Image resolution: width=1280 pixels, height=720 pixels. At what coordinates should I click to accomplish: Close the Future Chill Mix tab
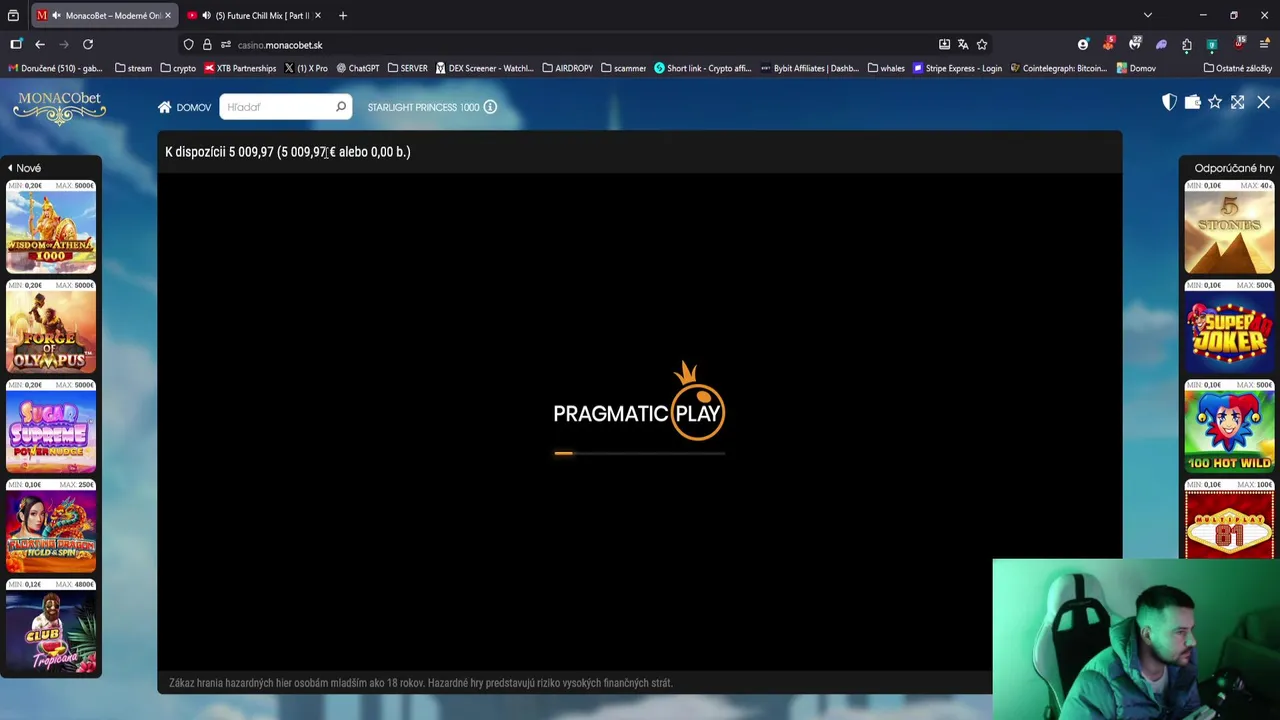coord(318,15)
